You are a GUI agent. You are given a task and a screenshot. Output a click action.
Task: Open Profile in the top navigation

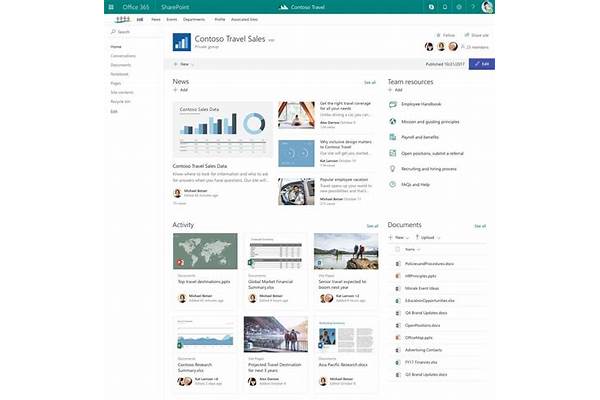[x=220, y=20]
